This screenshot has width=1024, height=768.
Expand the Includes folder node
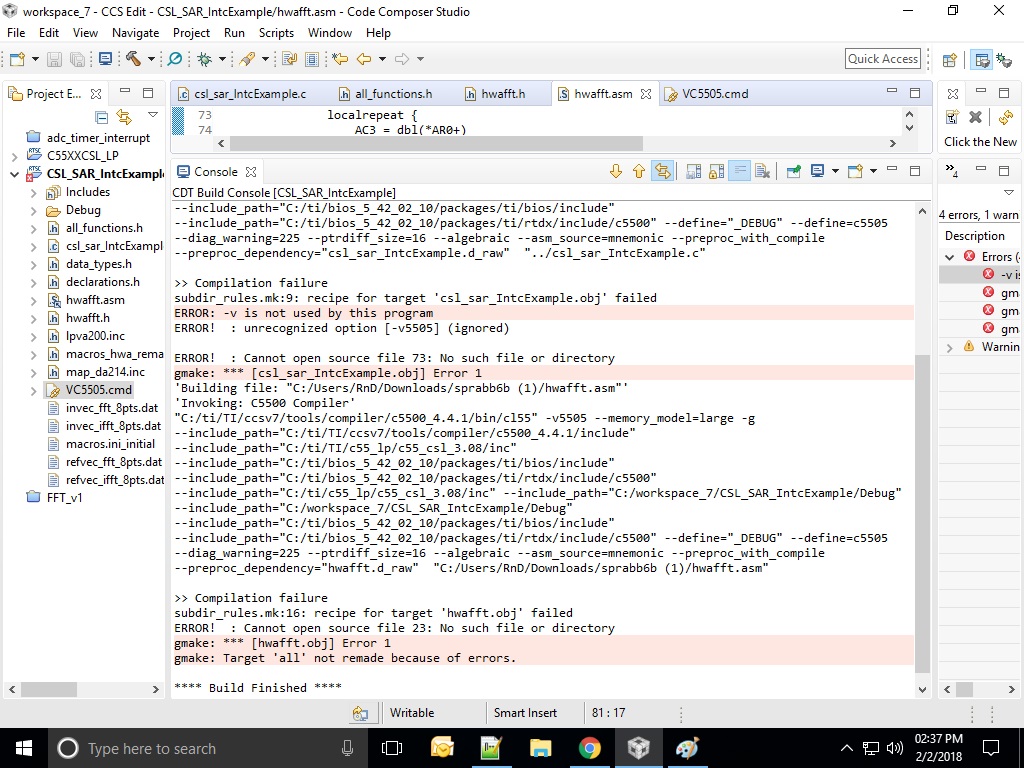[33, 193]
